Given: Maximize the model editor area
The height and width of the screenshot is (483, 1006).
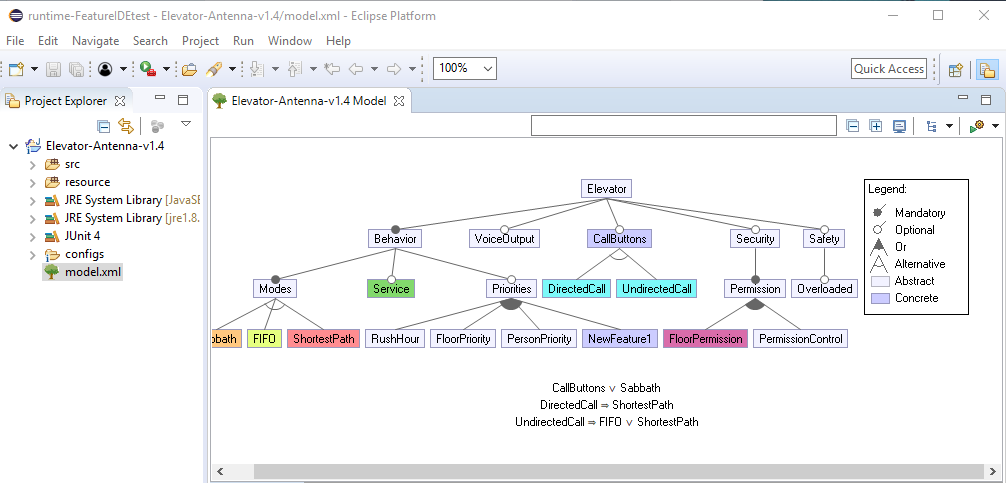Looking at the screenshot, I should tap(986, 100).
